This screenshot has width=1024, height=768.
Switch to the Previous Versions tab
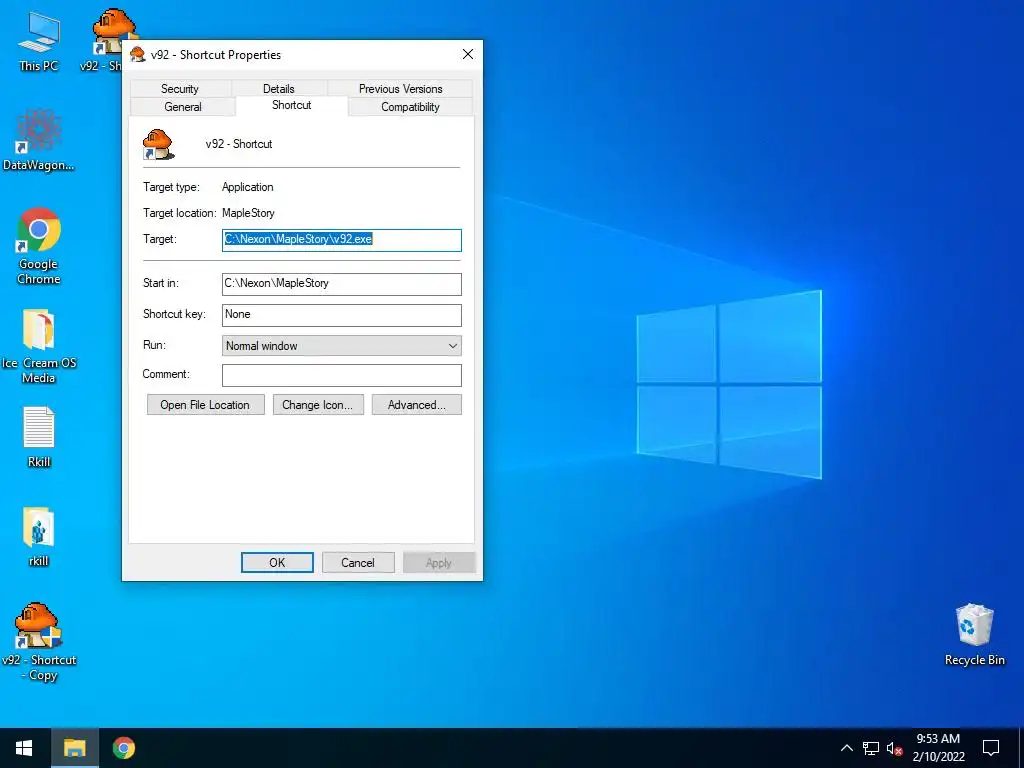click(x=400, y=89)
